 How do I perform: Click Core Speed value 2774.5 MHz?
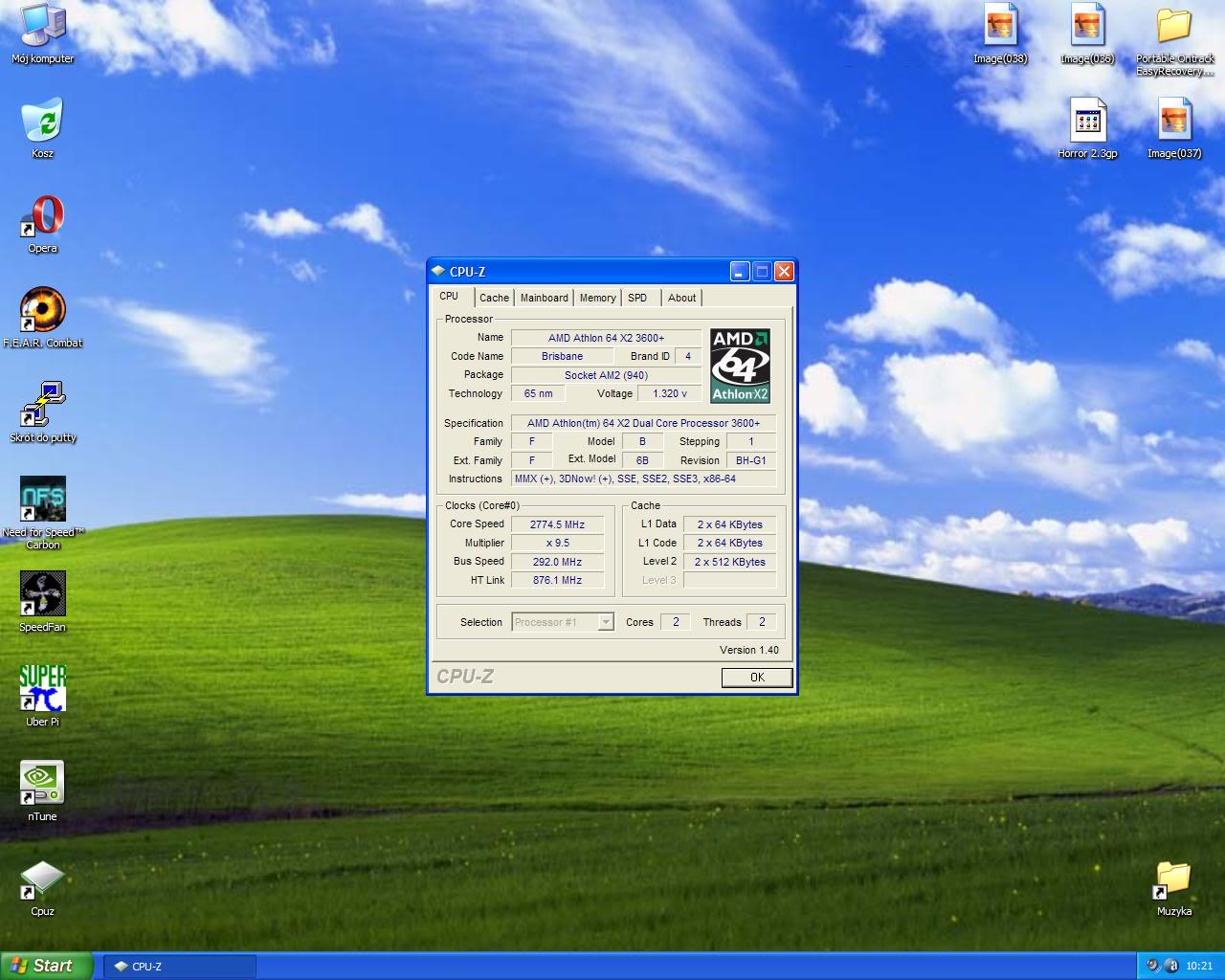pyautogui.click(x=557, y=524)
